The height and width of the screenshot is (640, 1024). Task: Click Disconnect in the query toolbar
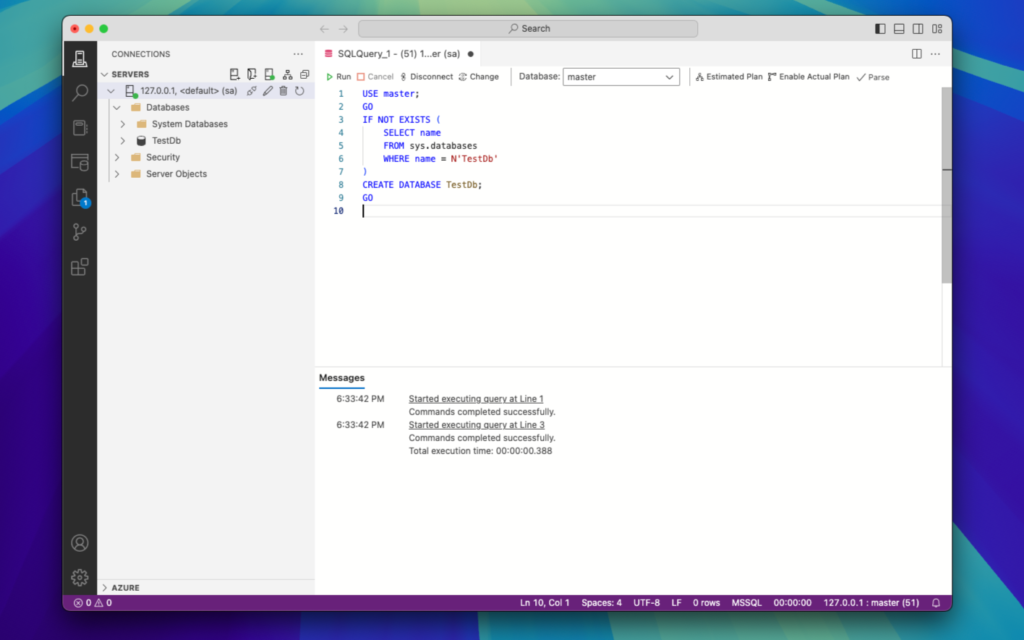point(426,77)
